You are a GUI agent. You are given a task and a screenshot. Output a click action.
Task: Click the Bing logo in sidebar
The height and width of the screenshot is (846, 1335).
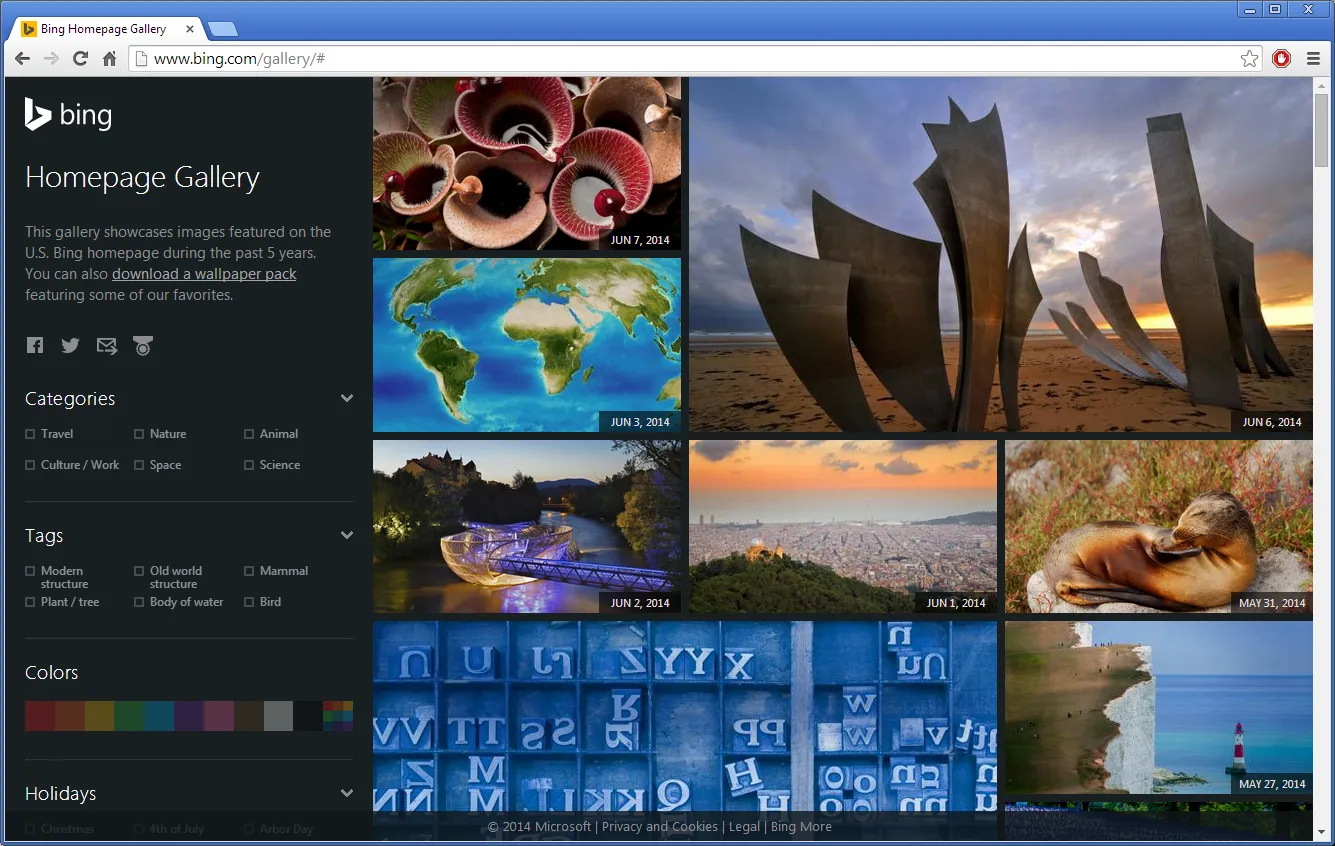[68, 115]
